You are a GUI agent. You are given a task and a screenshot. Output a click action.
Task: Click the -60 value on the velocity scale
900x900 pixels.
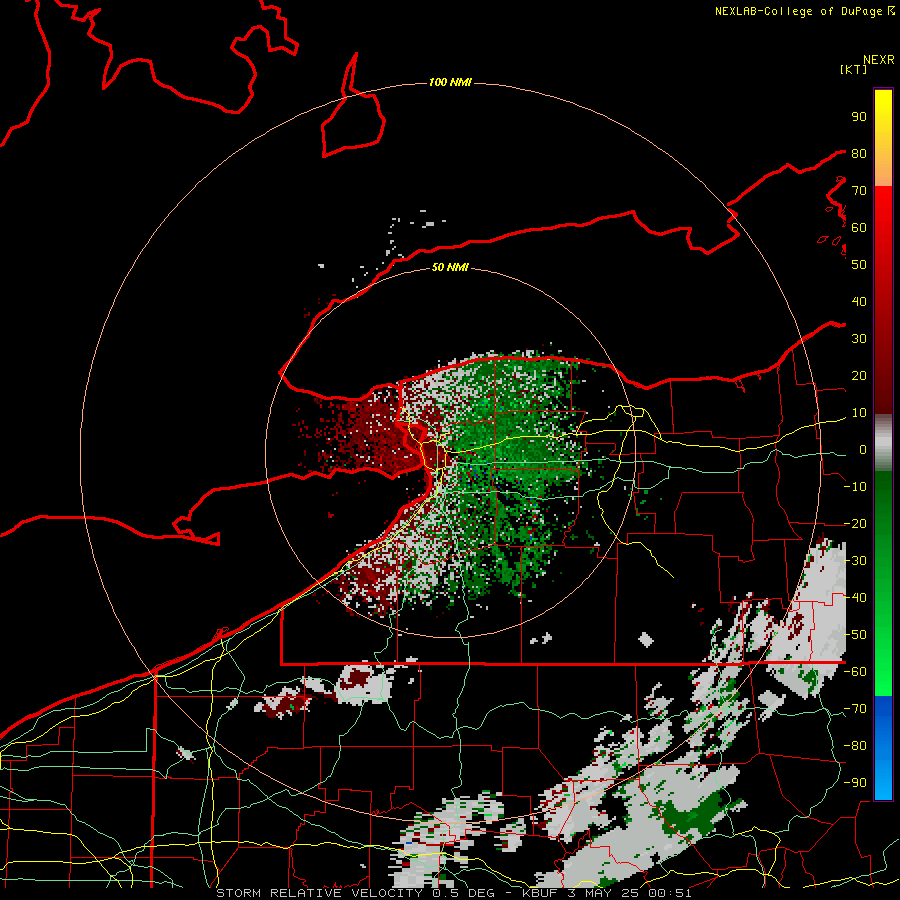click(855, 672)
